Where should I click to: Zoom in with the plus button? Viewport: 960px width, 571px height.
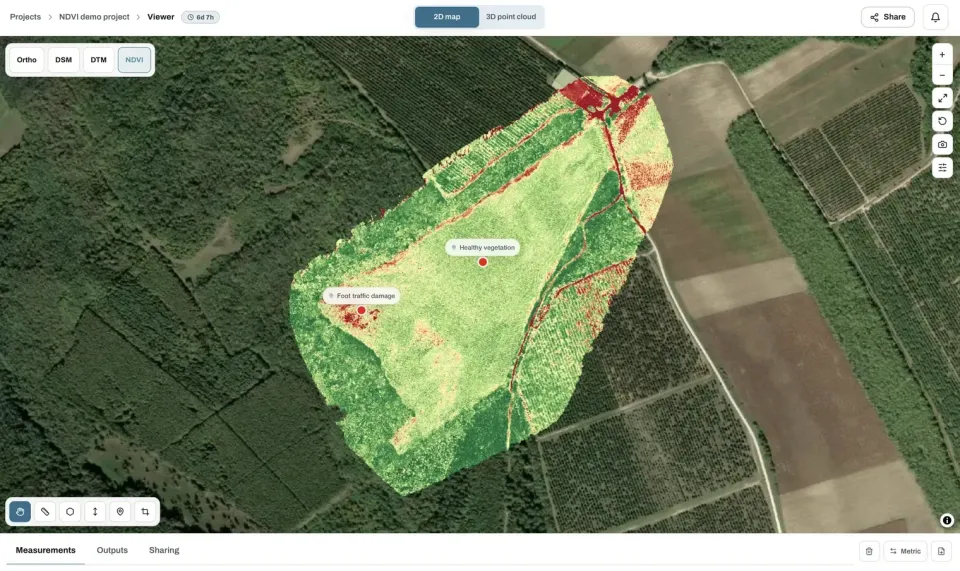942,54
